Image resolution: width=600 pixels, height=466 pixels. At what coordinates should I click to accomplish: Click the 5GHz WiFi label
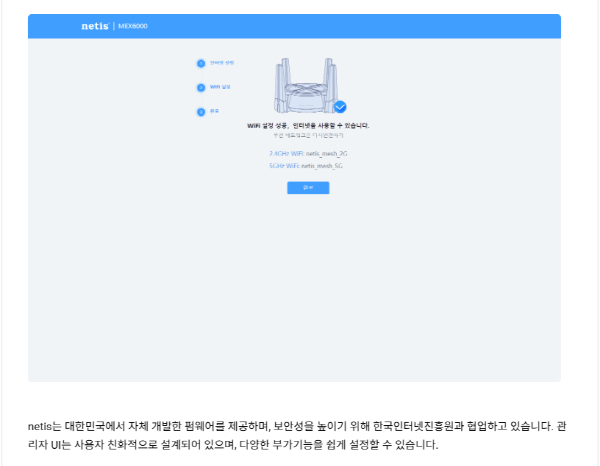[284, 166]
